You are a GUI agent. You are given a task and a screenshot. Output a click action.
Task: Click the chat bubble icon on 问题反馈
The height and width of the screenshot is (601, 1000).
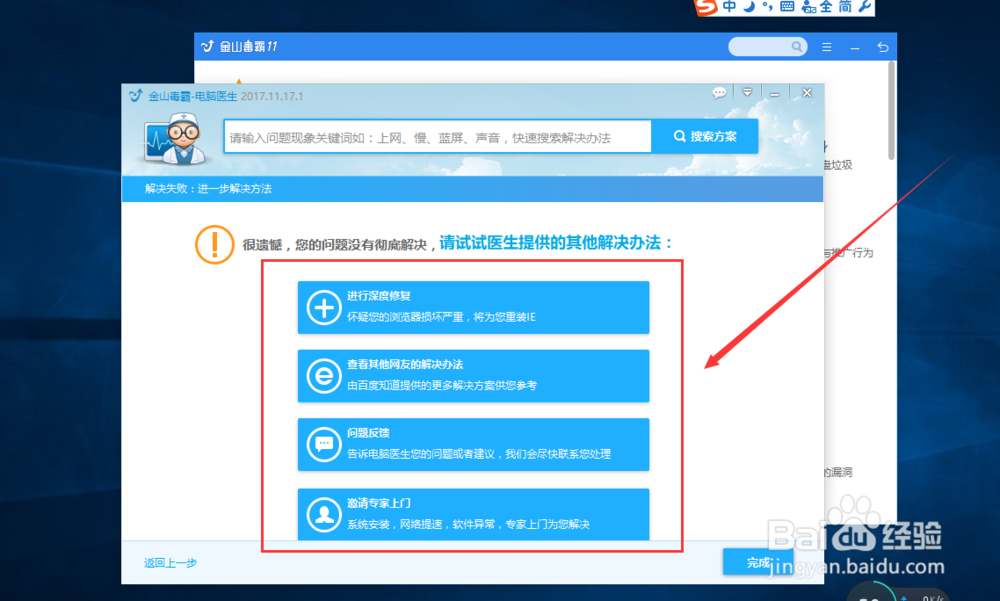point(324,444)
